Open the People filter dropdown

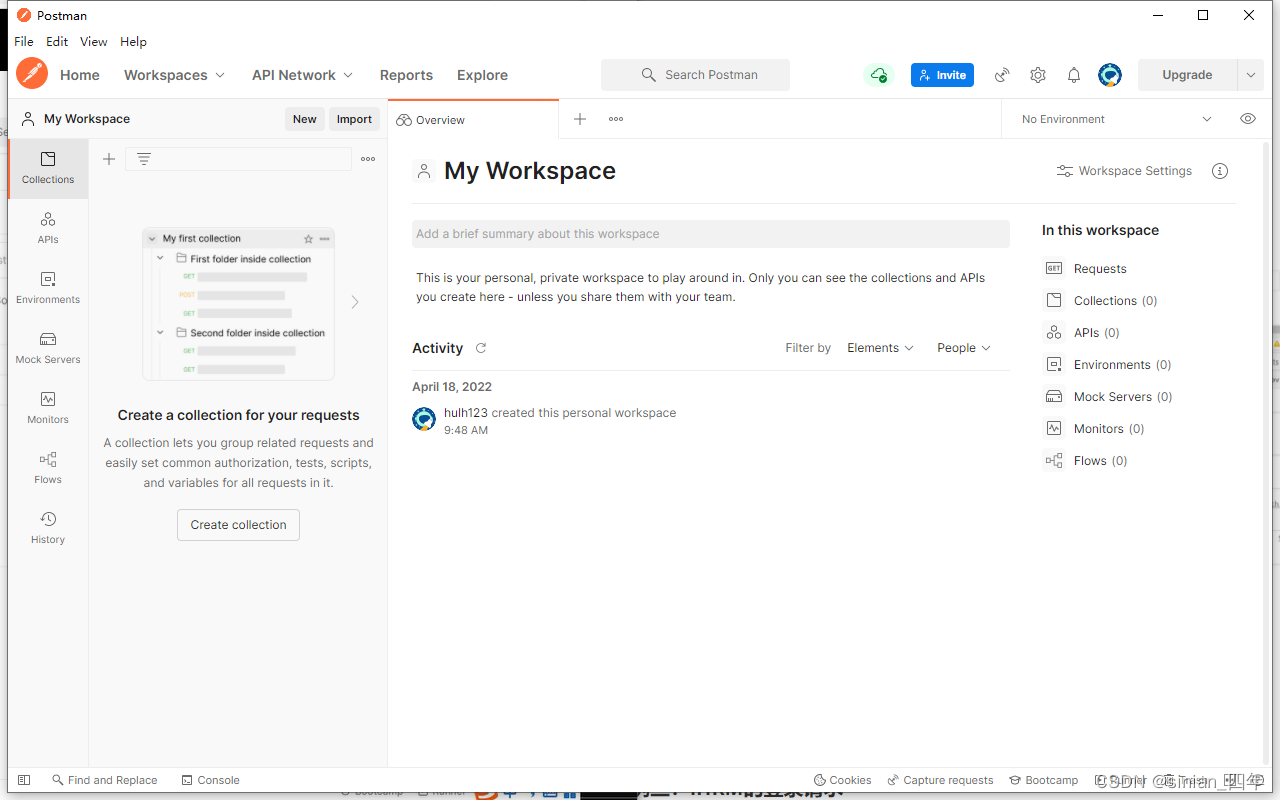pos(964,348)
